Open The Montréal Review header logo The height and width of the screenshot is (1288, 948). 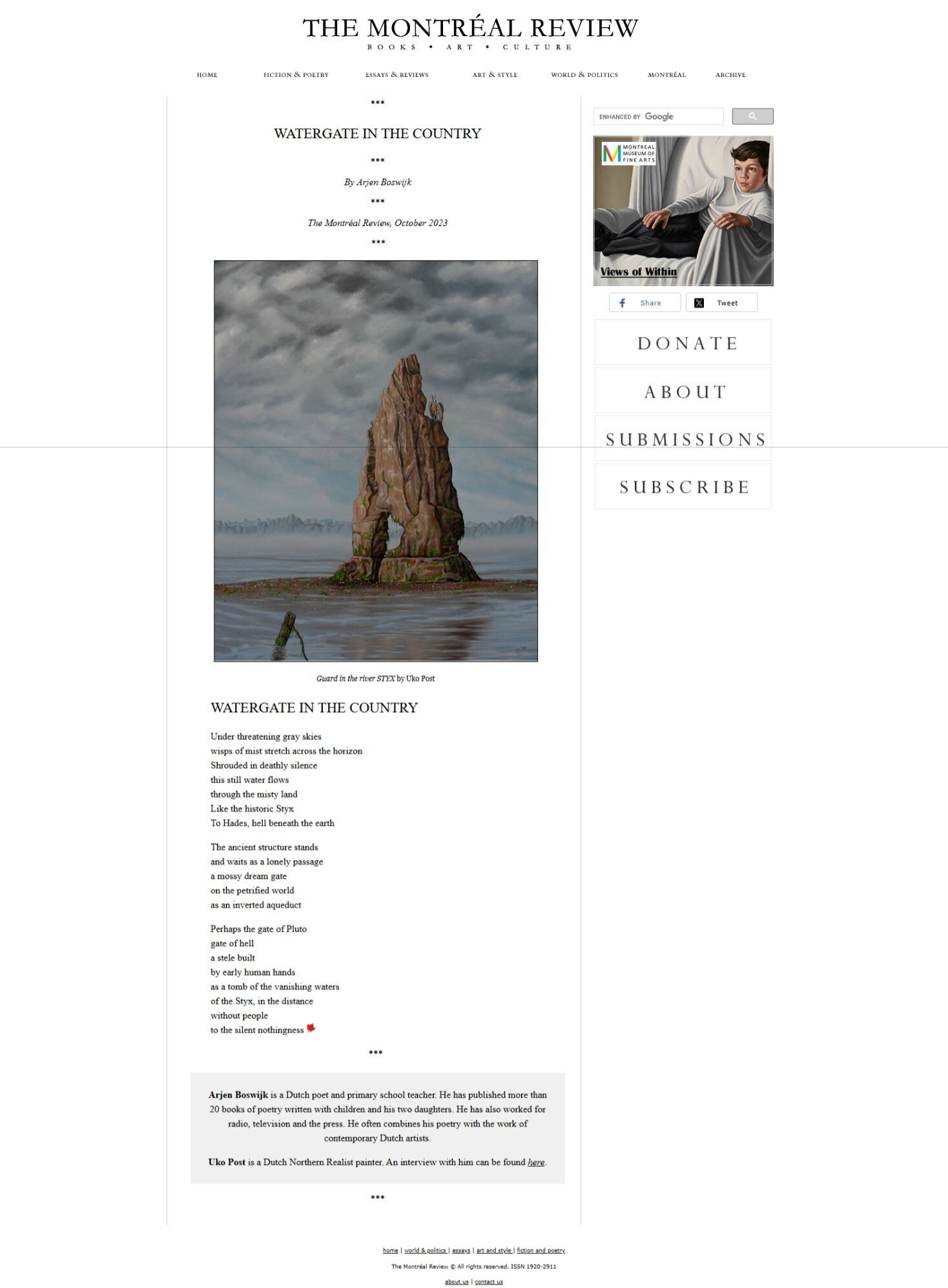[470, 34]
